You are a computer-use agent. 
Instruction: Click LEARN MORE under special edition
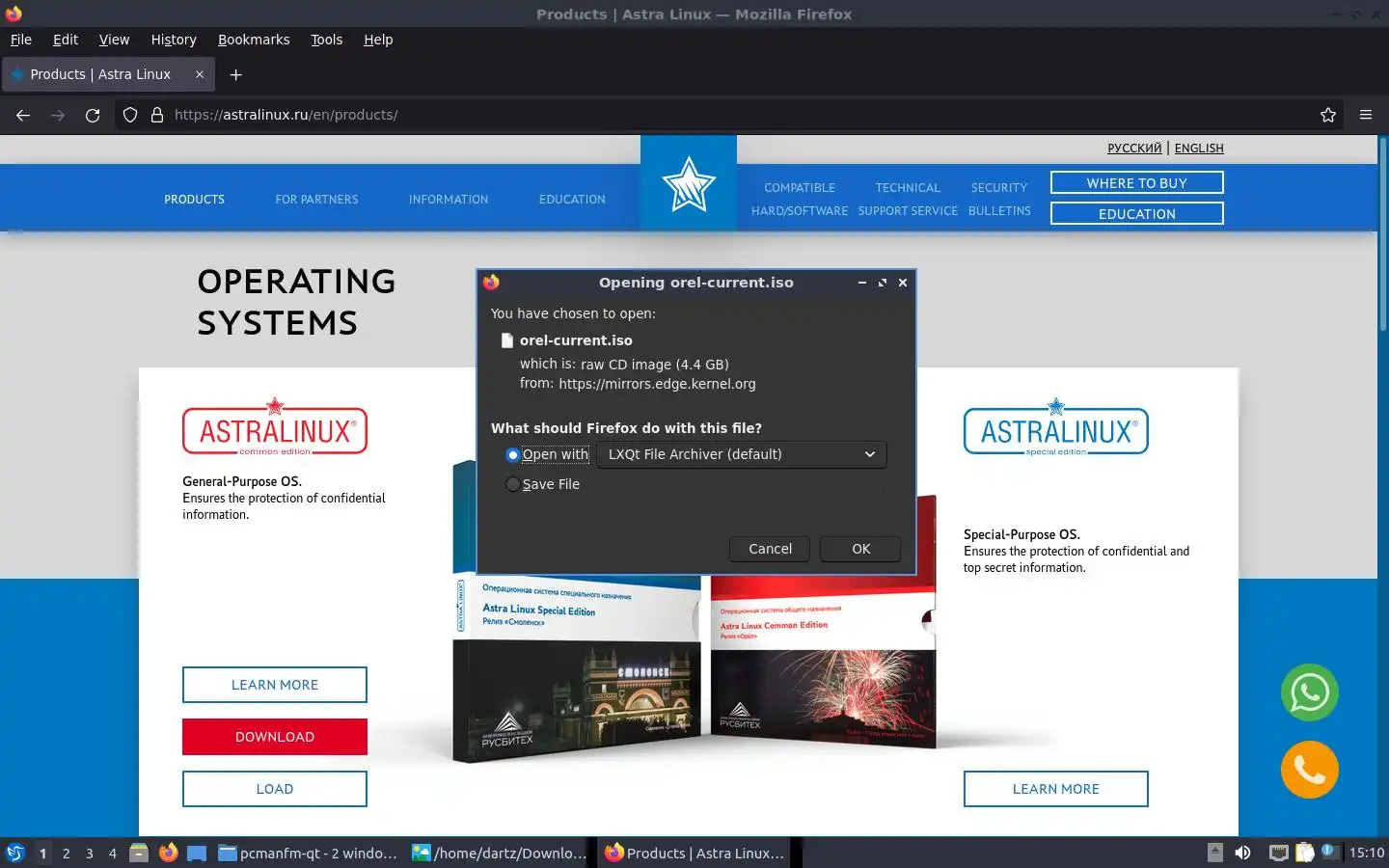pyautogui.click(x=1056, y=789)
